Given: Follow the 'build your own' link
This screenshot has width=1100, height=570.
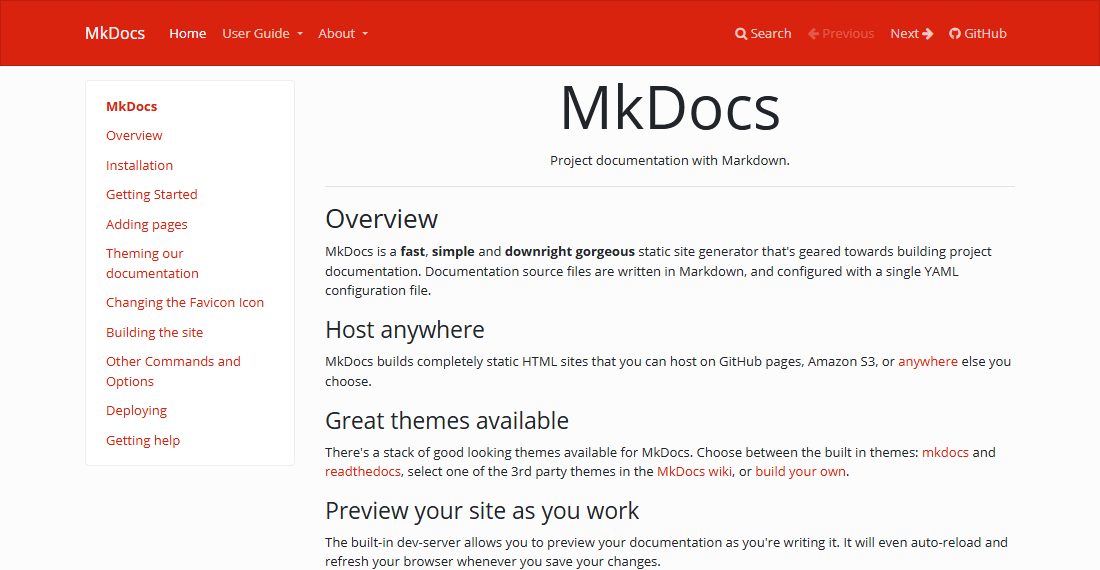Looking at the screenshot, I should tap(800, 471).
